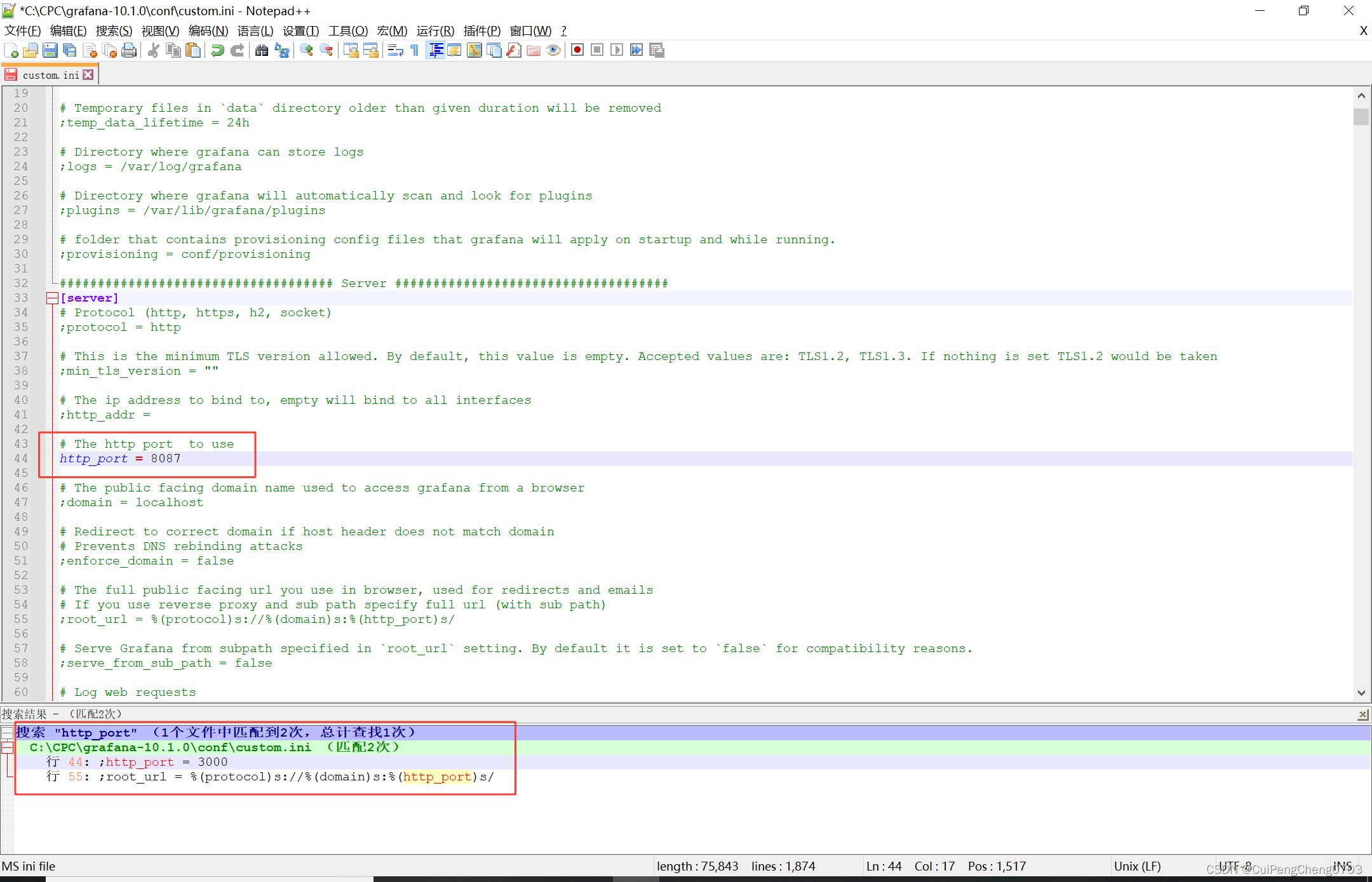This screenshot has width=1372, height=882.
Task: Print the current document
Action: pyautogui.click(x=129, y=50)
